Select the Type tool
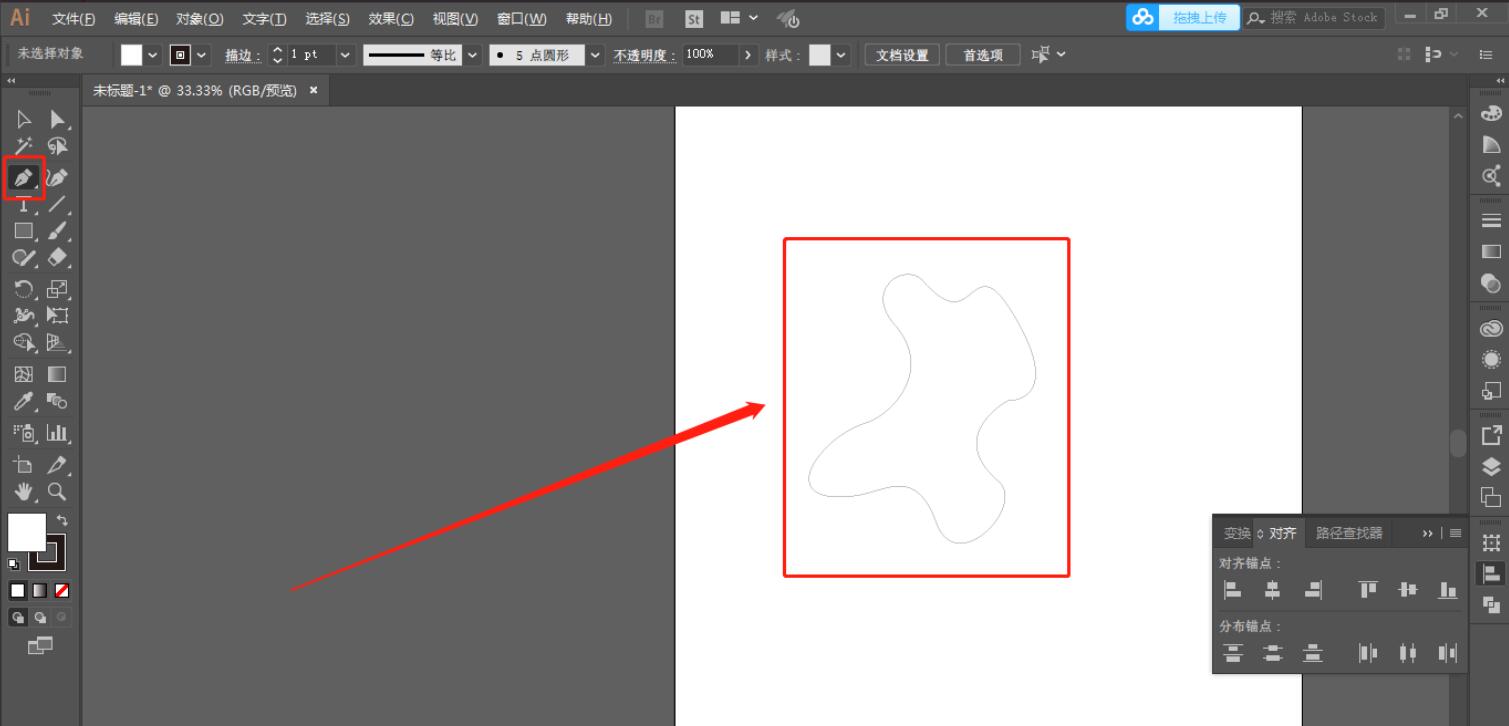This screenshot has height=726, width=1509. [x=24, y=205]
